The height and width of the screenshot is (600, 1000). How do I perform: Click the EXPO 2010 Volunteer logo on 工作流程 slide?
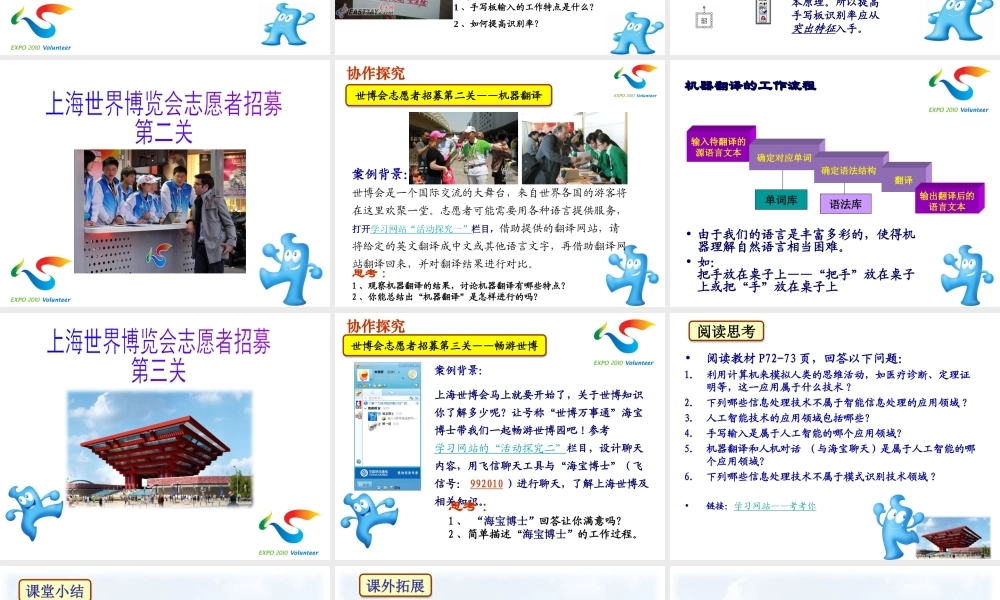958,89
